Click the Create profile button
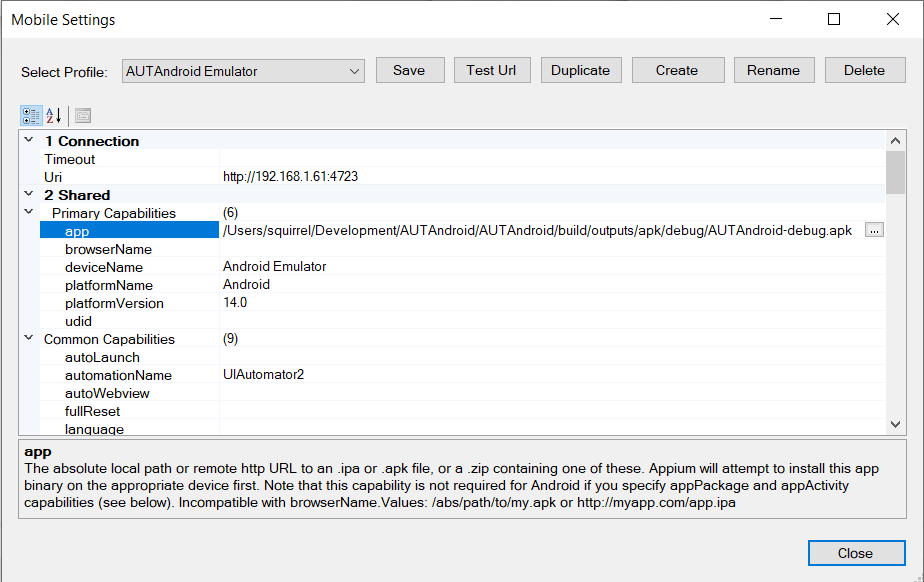924x582 pixels. click(x=677, y=70)
